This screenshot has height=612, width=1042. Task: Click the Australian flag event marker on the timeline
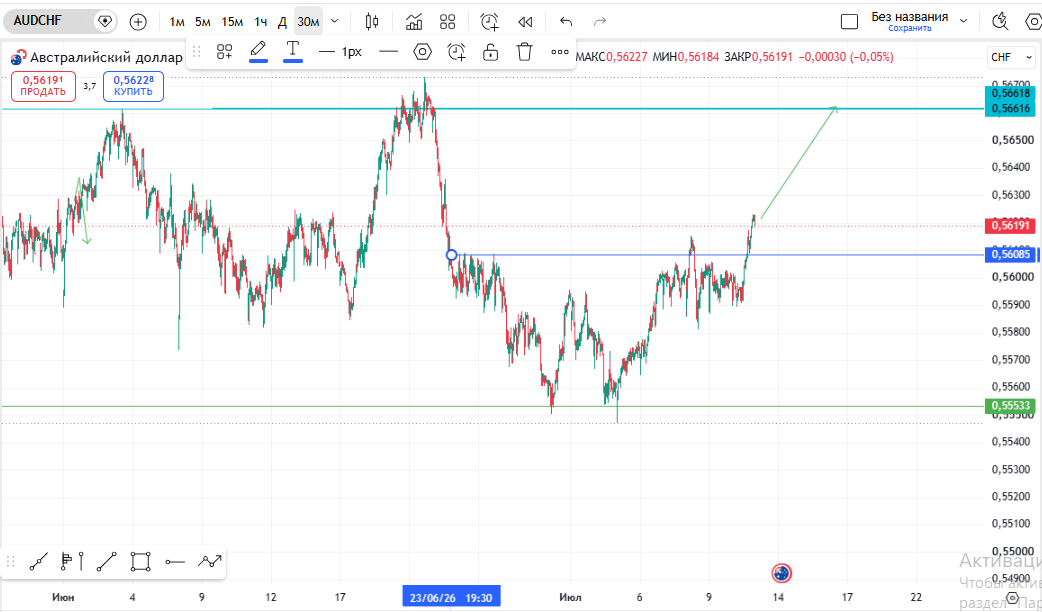point(782,572)
